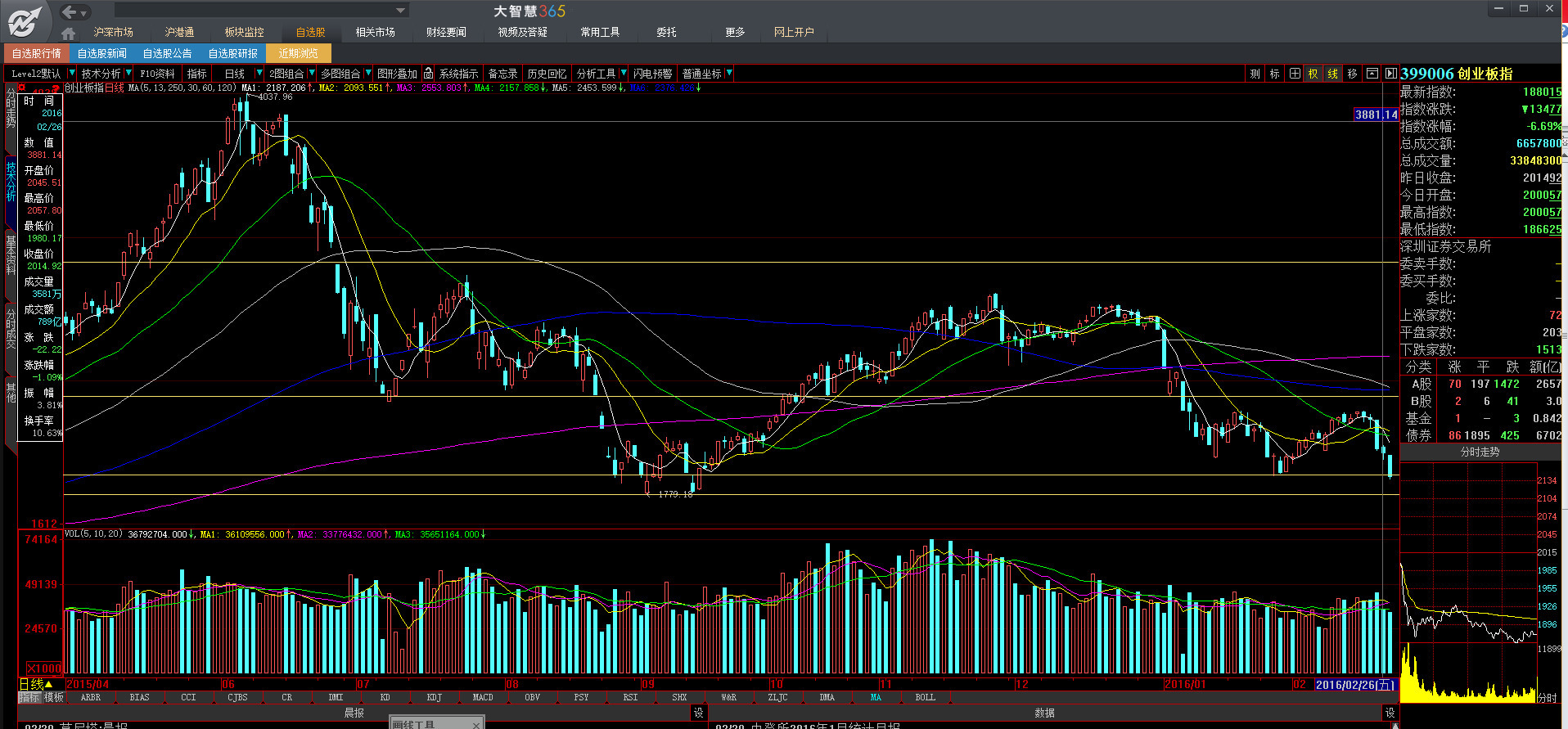
Task: Select the KDJ indicator tab
Action: point(434,698)
